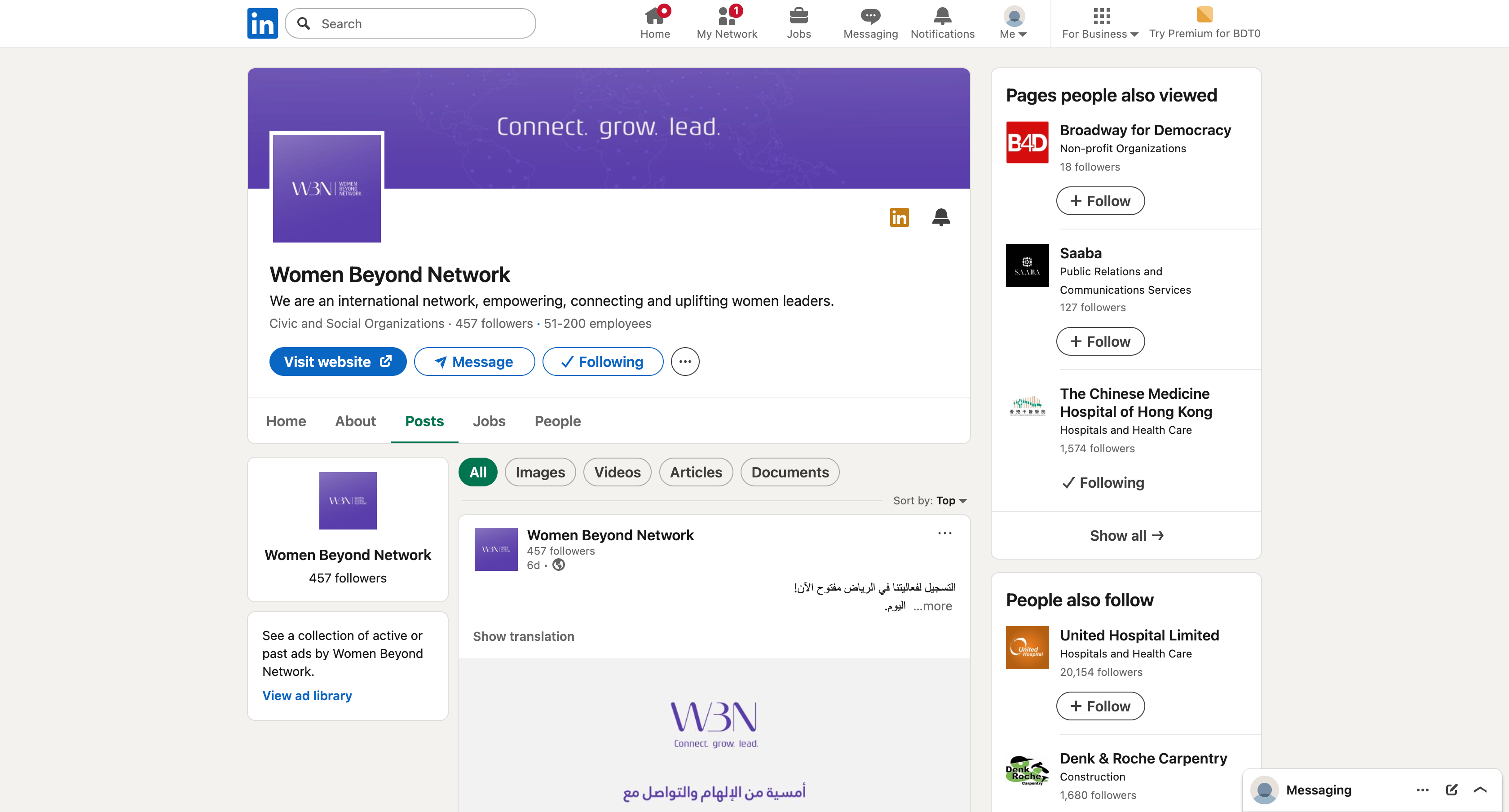Open the Notifications bell in top navigation
1509x812 pixels.
click(943, 23)
